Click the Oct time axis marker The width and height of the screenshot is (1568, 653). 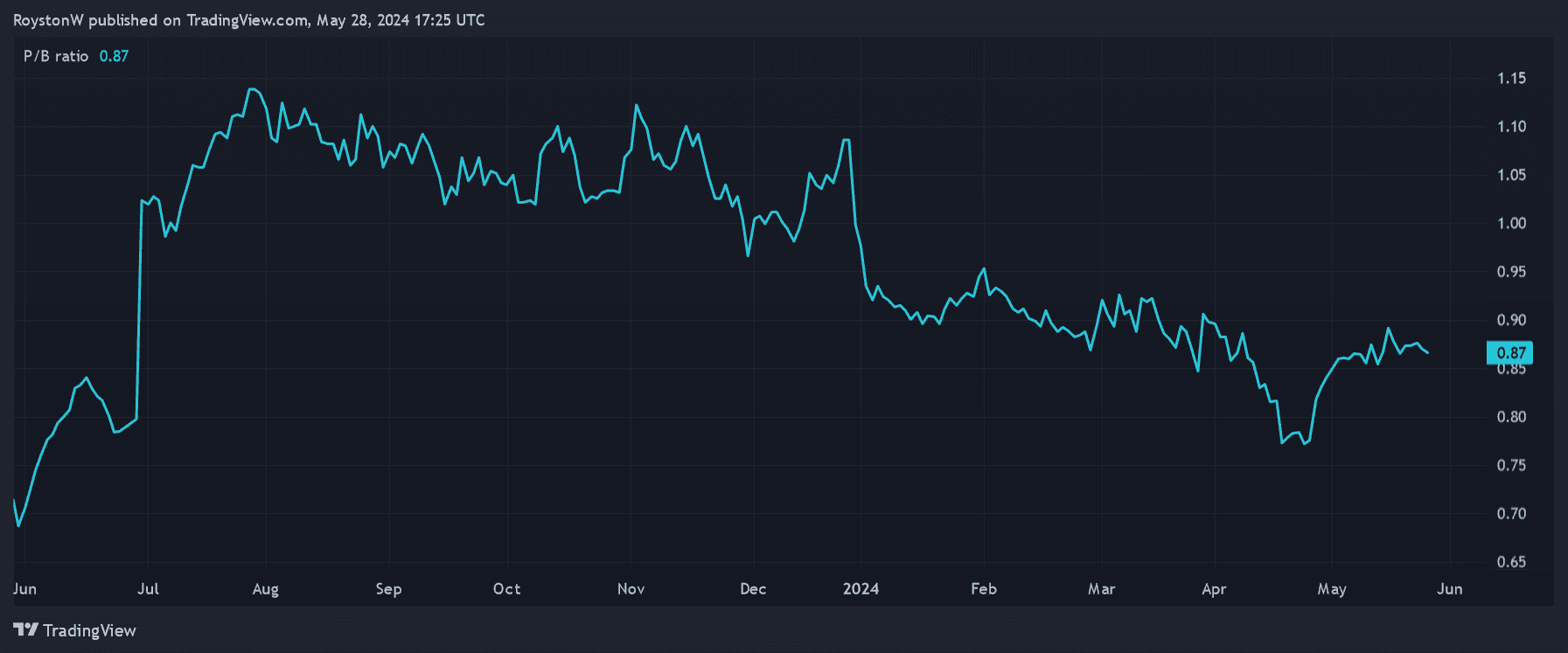point(507,588)
